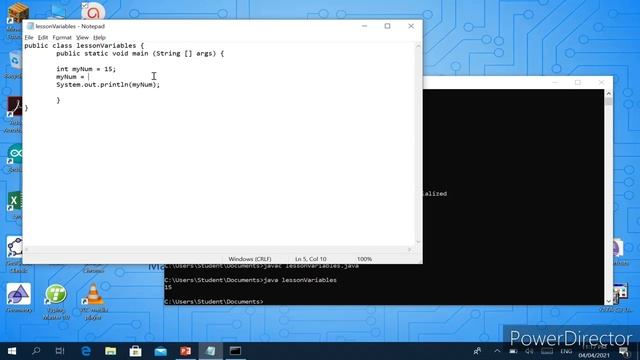The image size is (640, 360).
Task: Select the Adobe Acrobat desktop shortcut
Action: coord(14,114)
